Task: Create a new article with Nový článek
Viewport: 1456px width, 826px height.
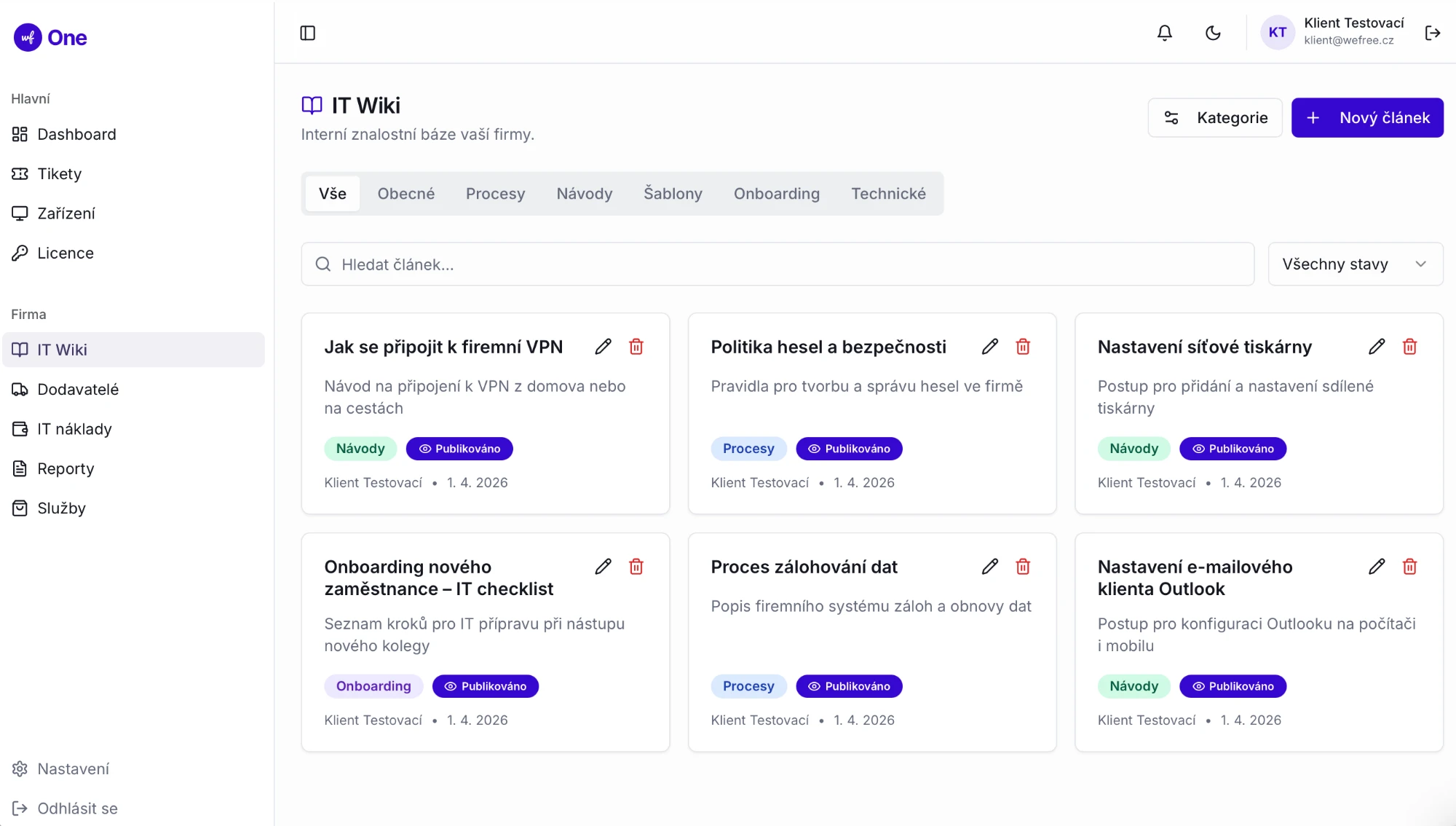Action: coord(1367,118)
